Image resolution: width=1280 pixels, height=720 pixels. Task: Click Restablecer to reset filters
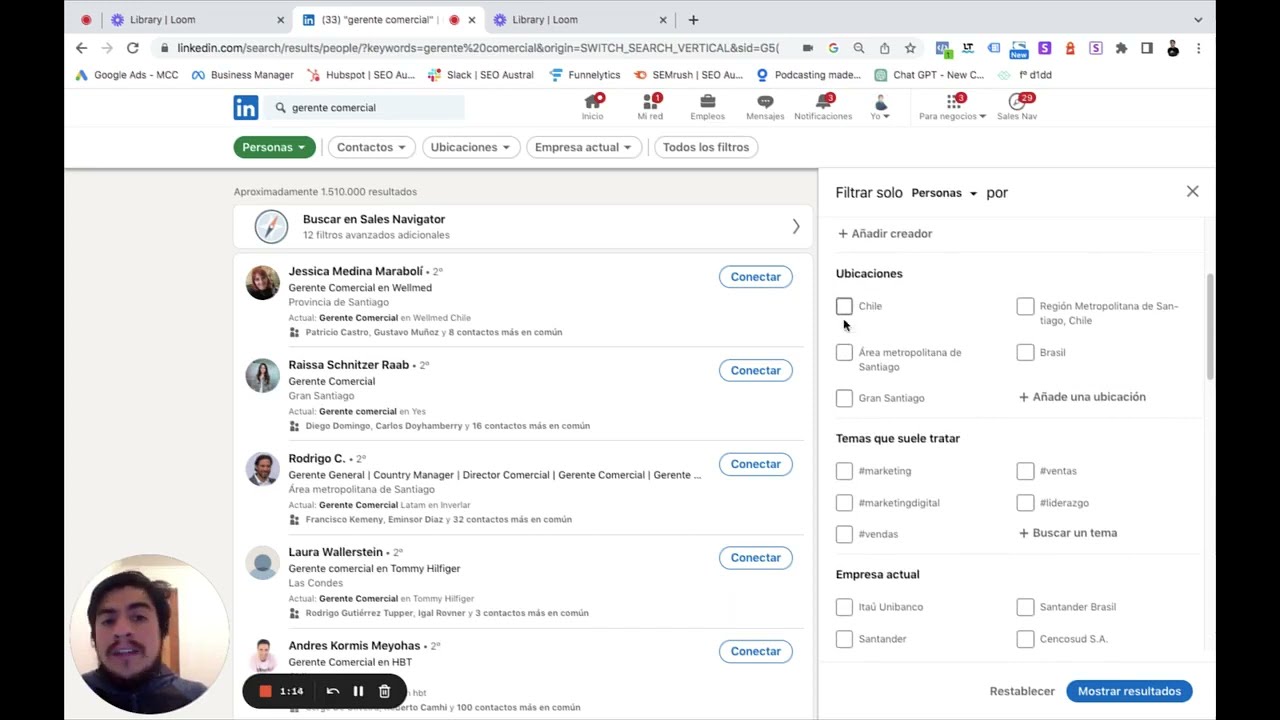(x=1022, y=691)
